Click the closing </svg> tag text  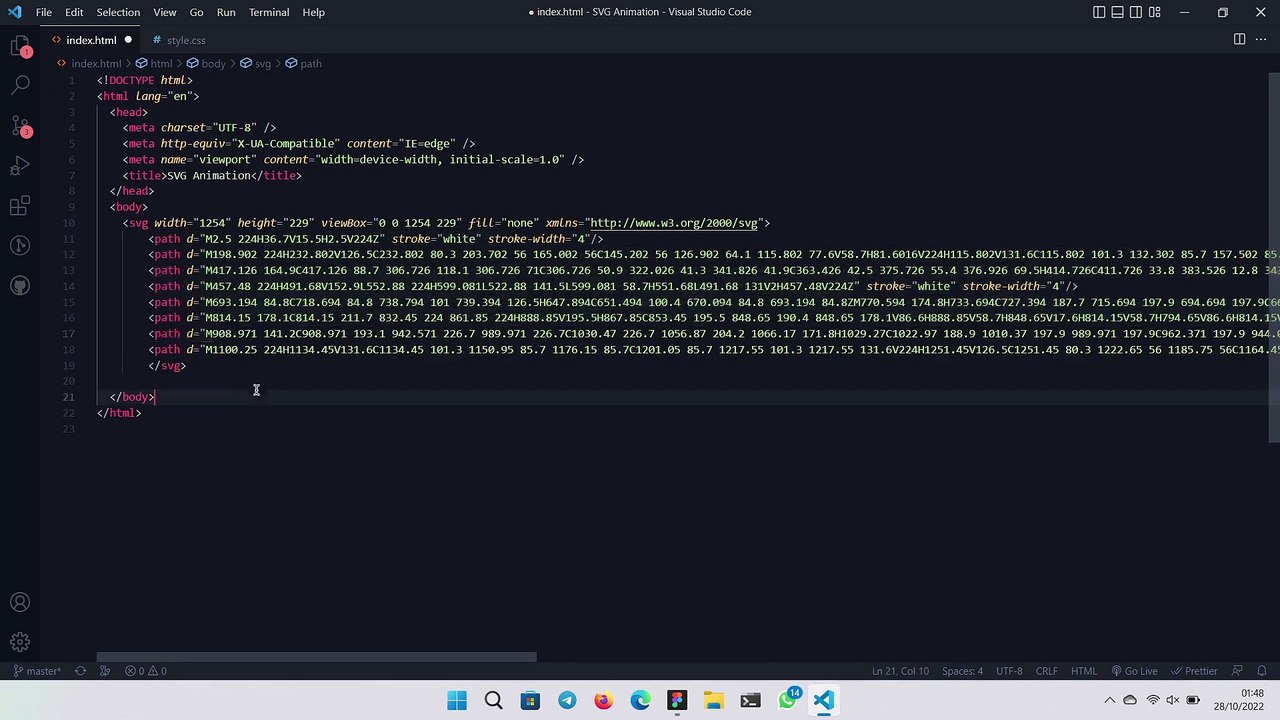[167, 365]
